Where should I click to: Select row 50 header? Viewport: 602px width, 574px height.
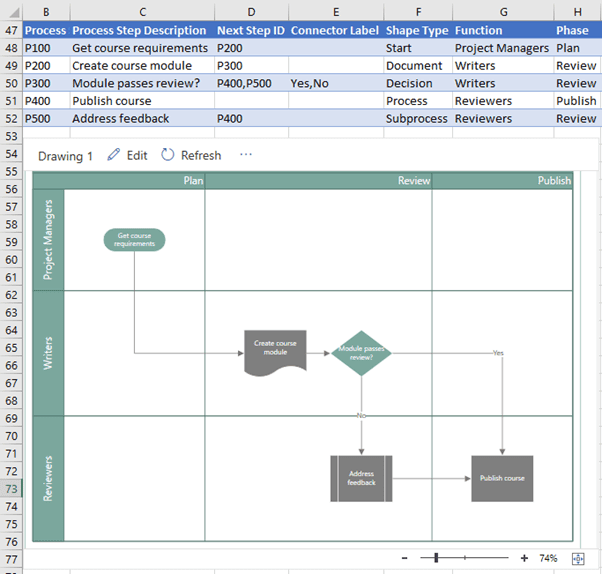point(11,83)
